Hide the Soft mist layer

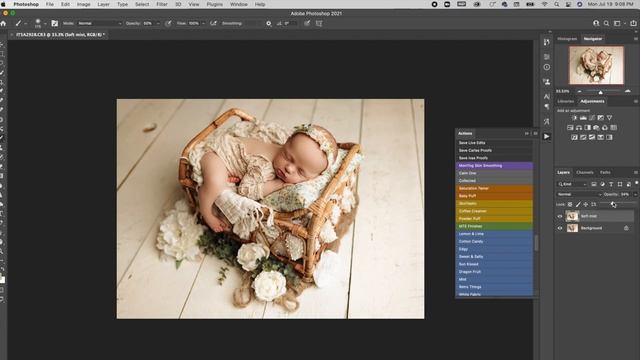coord(560,216)
